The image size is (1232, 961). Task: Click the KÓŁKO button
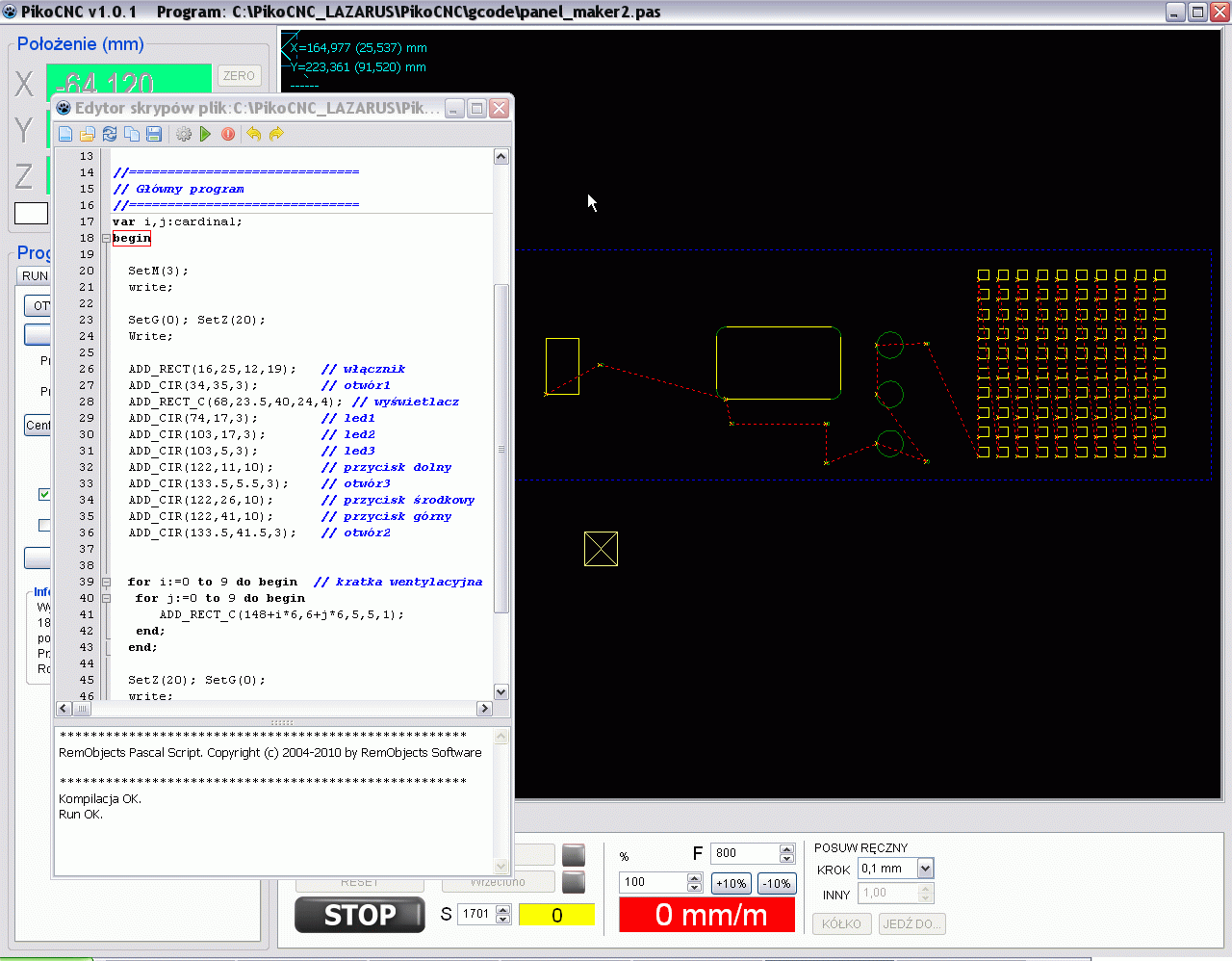[x=842, y=923]
